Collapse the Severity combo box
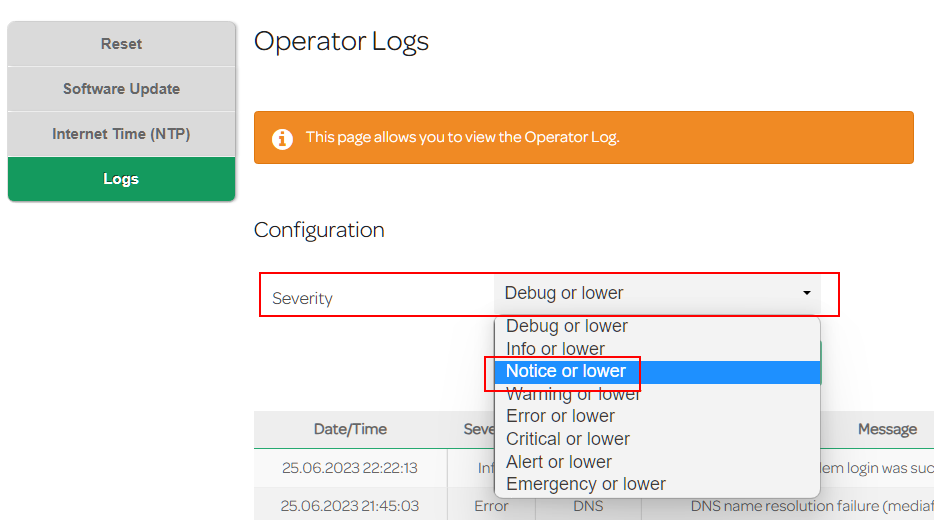The width and height of the screenshot is (934, 520). (657, 293)
